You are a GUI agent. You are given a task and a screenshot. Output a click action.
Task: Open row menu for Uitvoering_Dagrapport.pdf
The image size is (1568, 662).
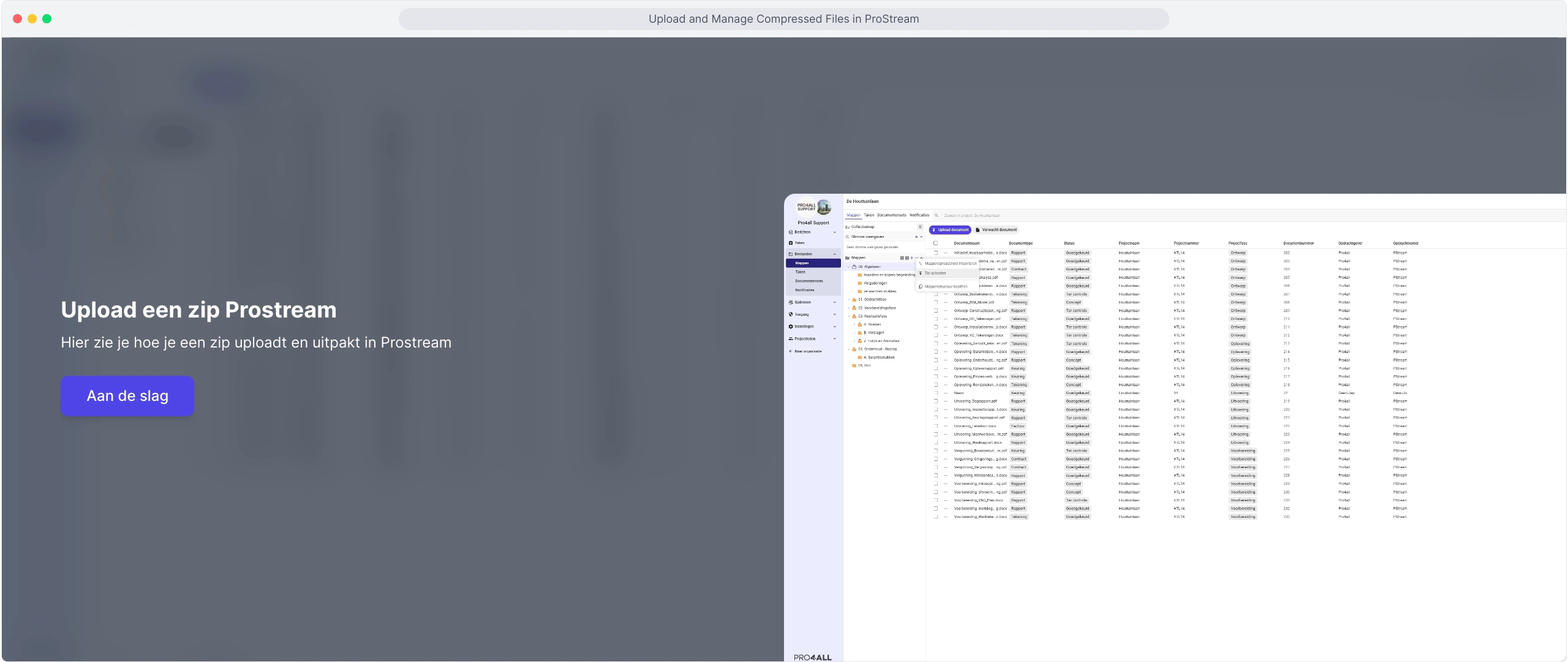click(946, 401)
